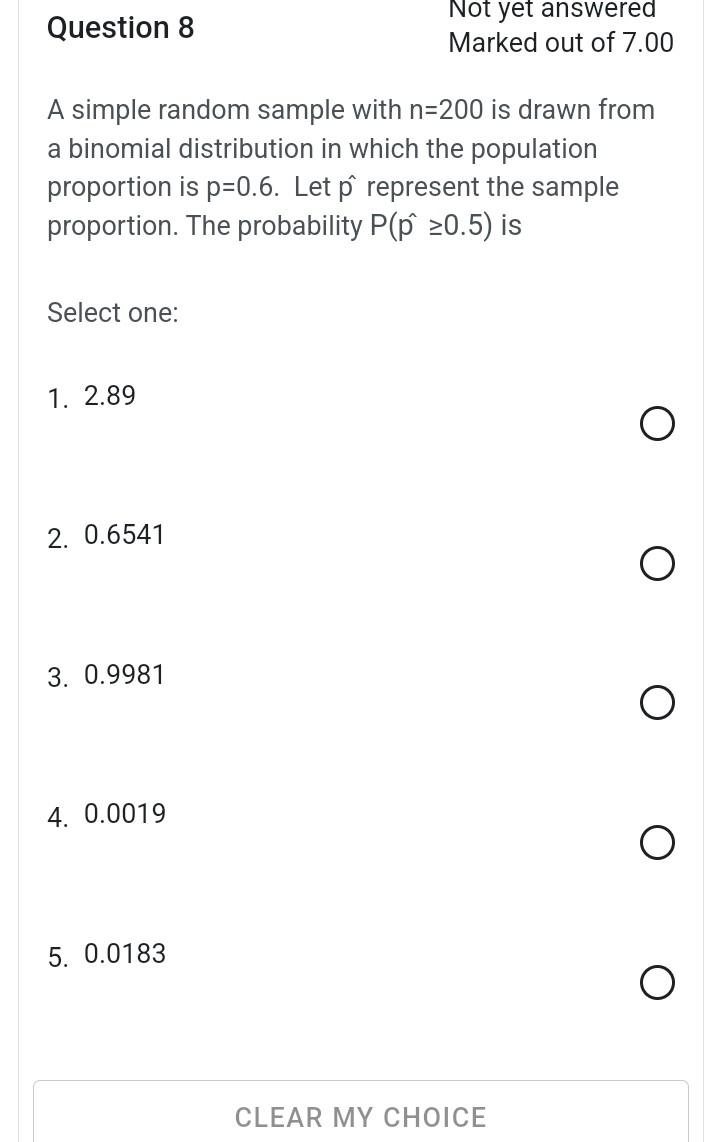Select the radio button for answer 0.9981
The width and height of the screenshot is (710, 1142).
657,702
